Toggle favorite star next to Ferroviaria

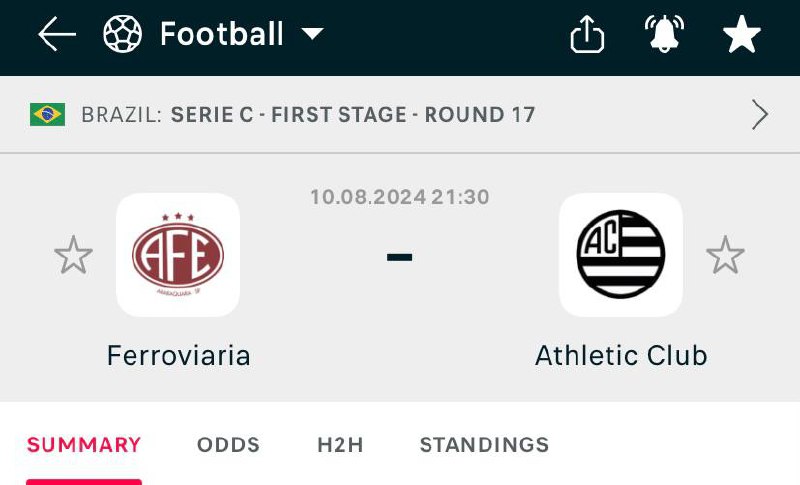(x=73, y=256)
